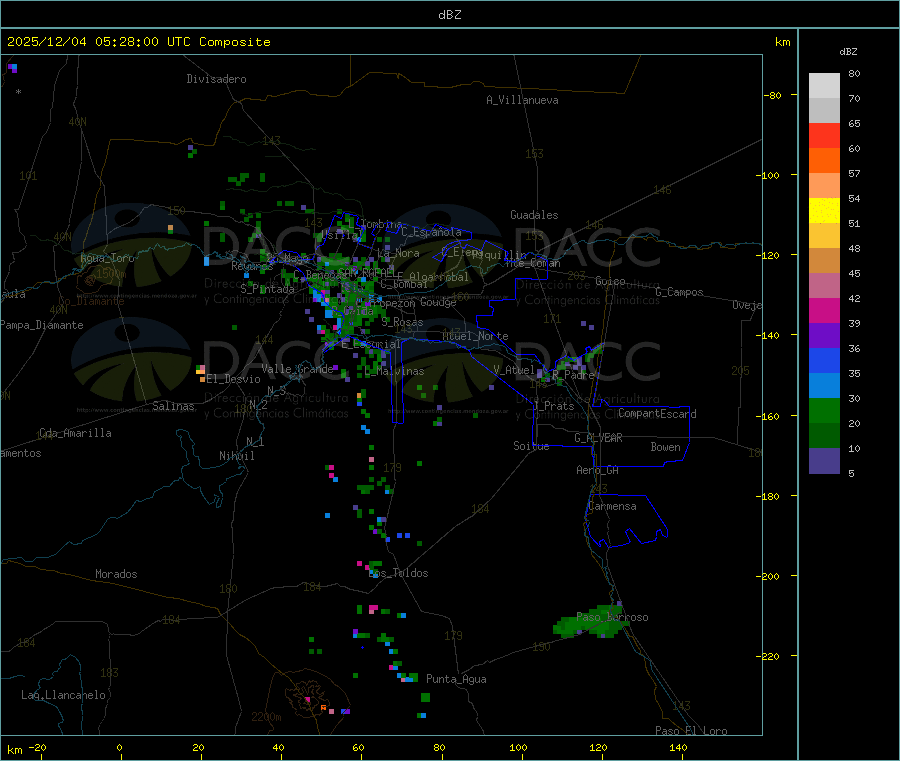This screenshot has height=761, width=900.
Task: Click the 60 dBZ orange color swatch
Action: (824, 161)
